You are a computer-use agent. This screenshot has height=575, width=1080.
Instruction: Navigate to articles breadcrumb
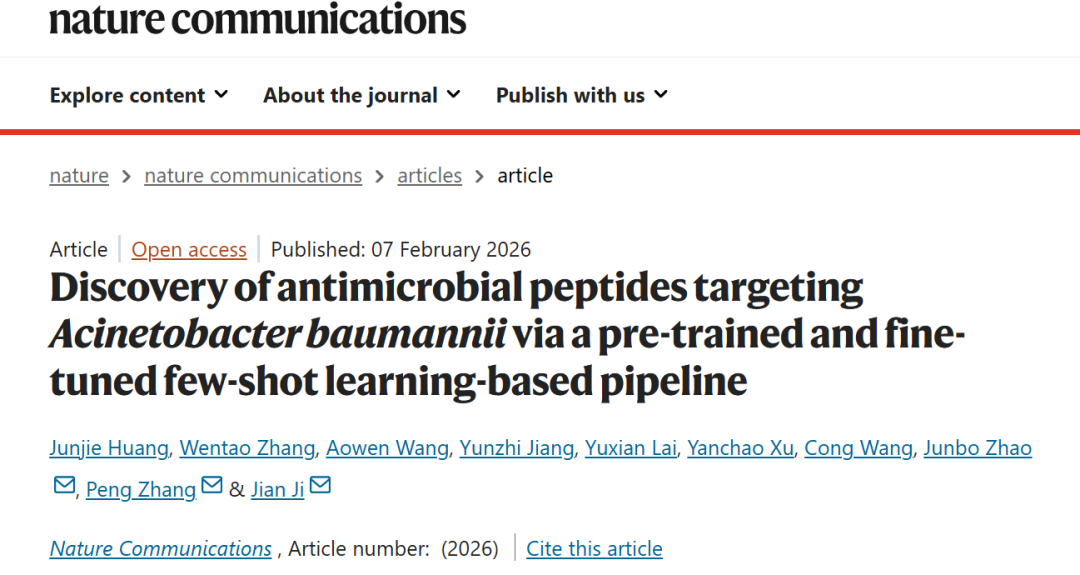pyautogui.click(x=429, y=176)
